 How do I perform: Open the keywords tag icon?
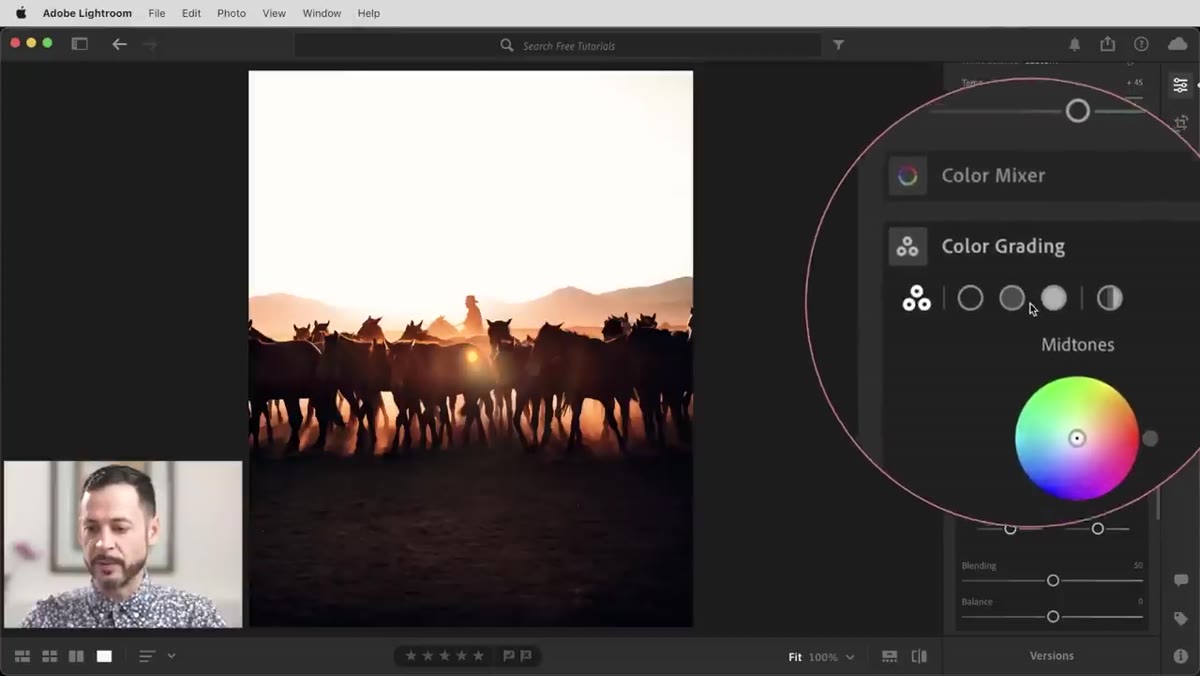click(1181, 619)
